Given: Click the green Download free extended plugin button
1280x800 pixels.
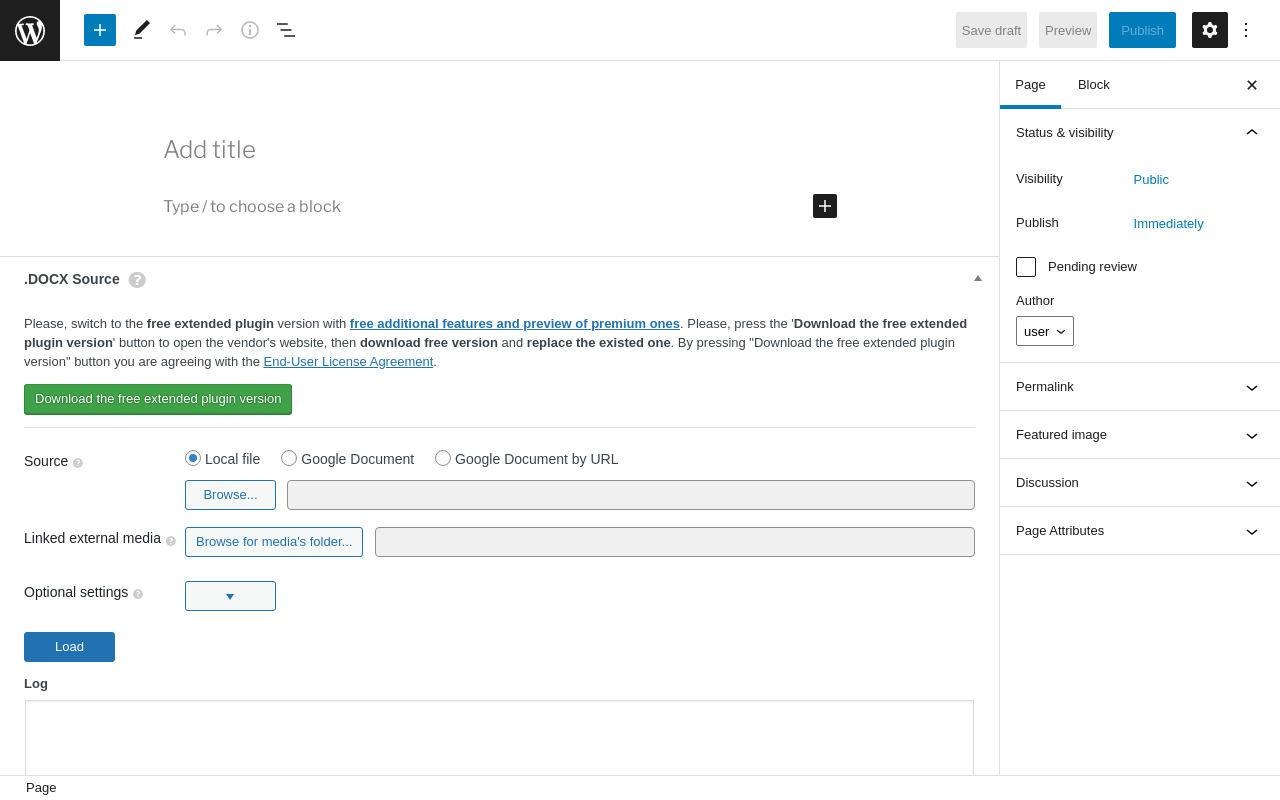Looking at the screenshot, I should tap(158, 399).
